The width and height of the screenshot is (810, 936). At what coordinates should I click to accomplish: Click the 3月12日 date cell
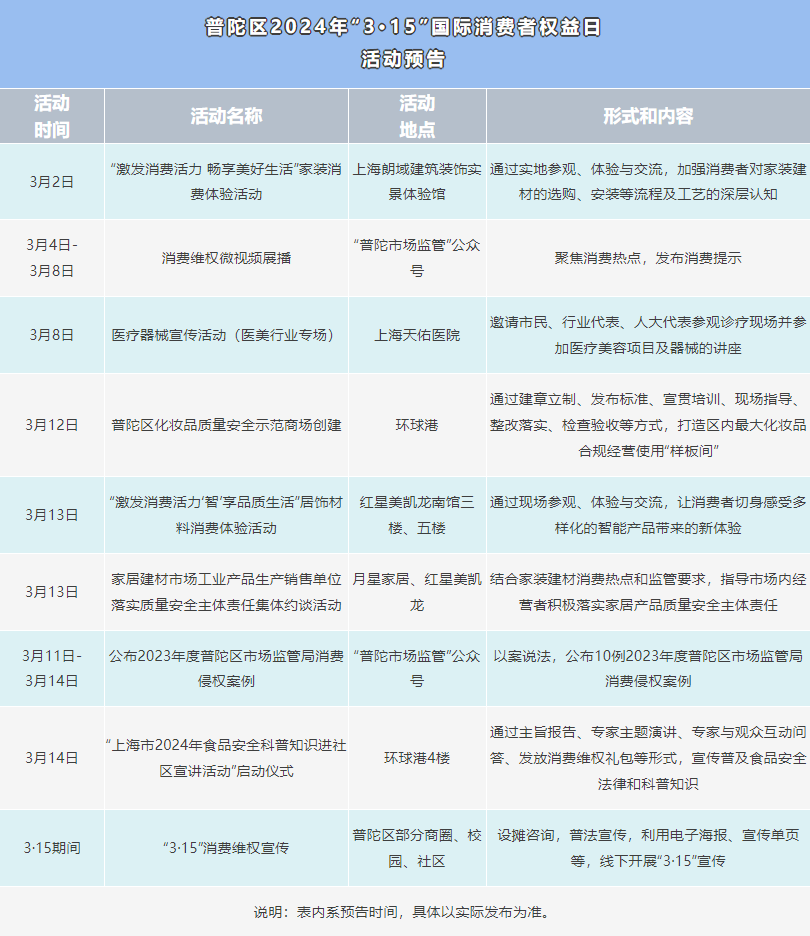click(53, 426)
